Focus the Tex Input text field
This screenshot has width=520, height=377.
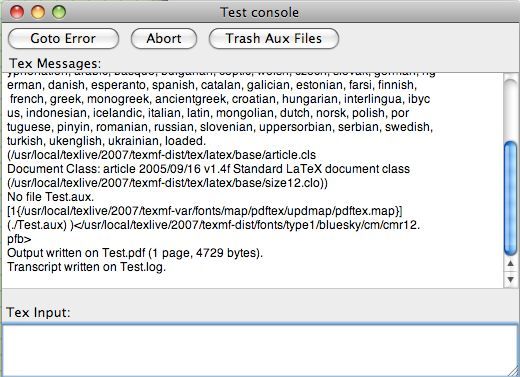pos(260,350)
